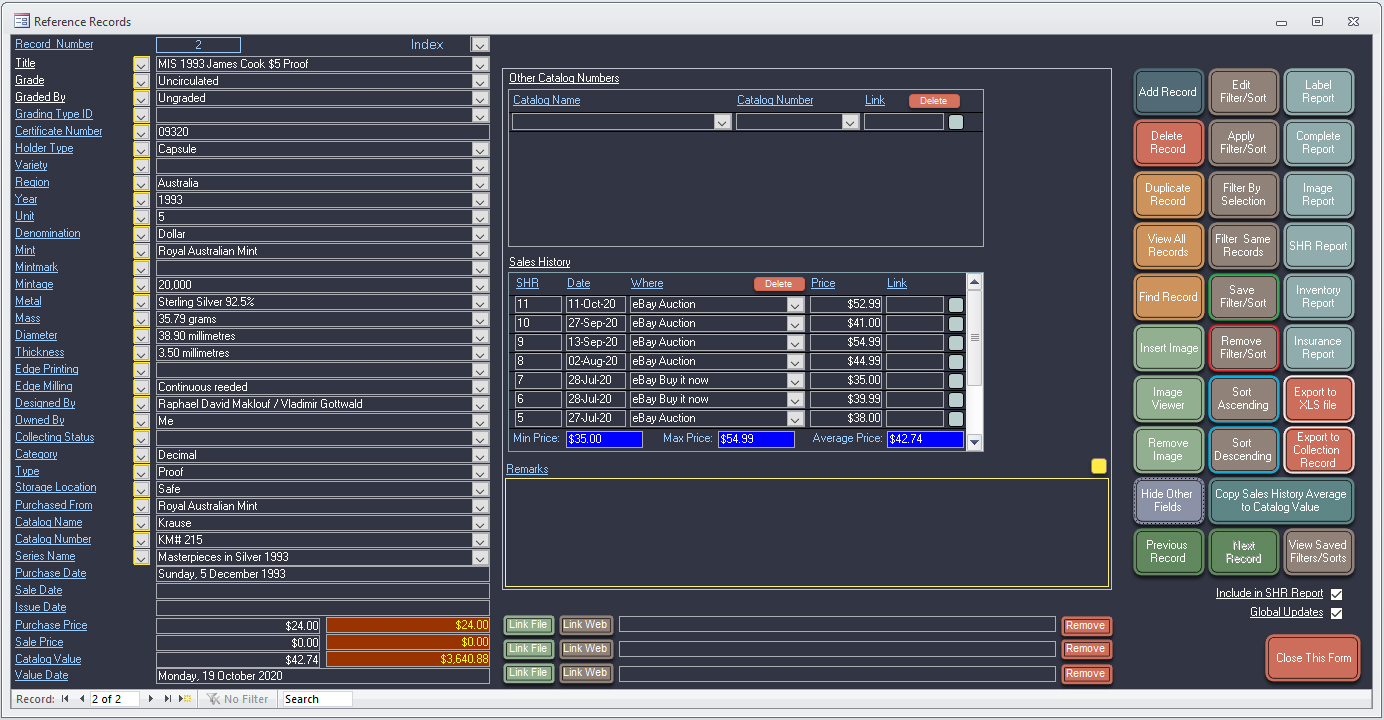
Task: Click the Average Price value $42.74
Action: coord(925,439)
